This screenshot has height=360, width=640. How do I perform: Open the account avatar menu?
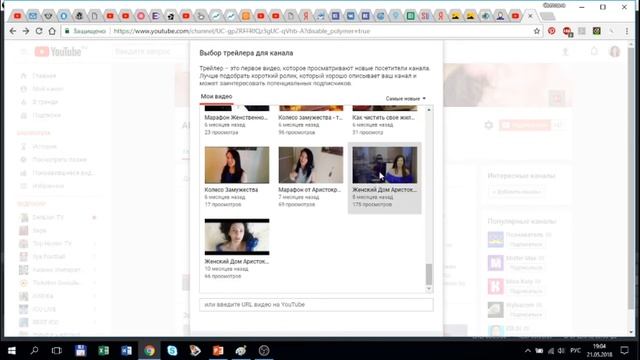[x=615, y=52]
